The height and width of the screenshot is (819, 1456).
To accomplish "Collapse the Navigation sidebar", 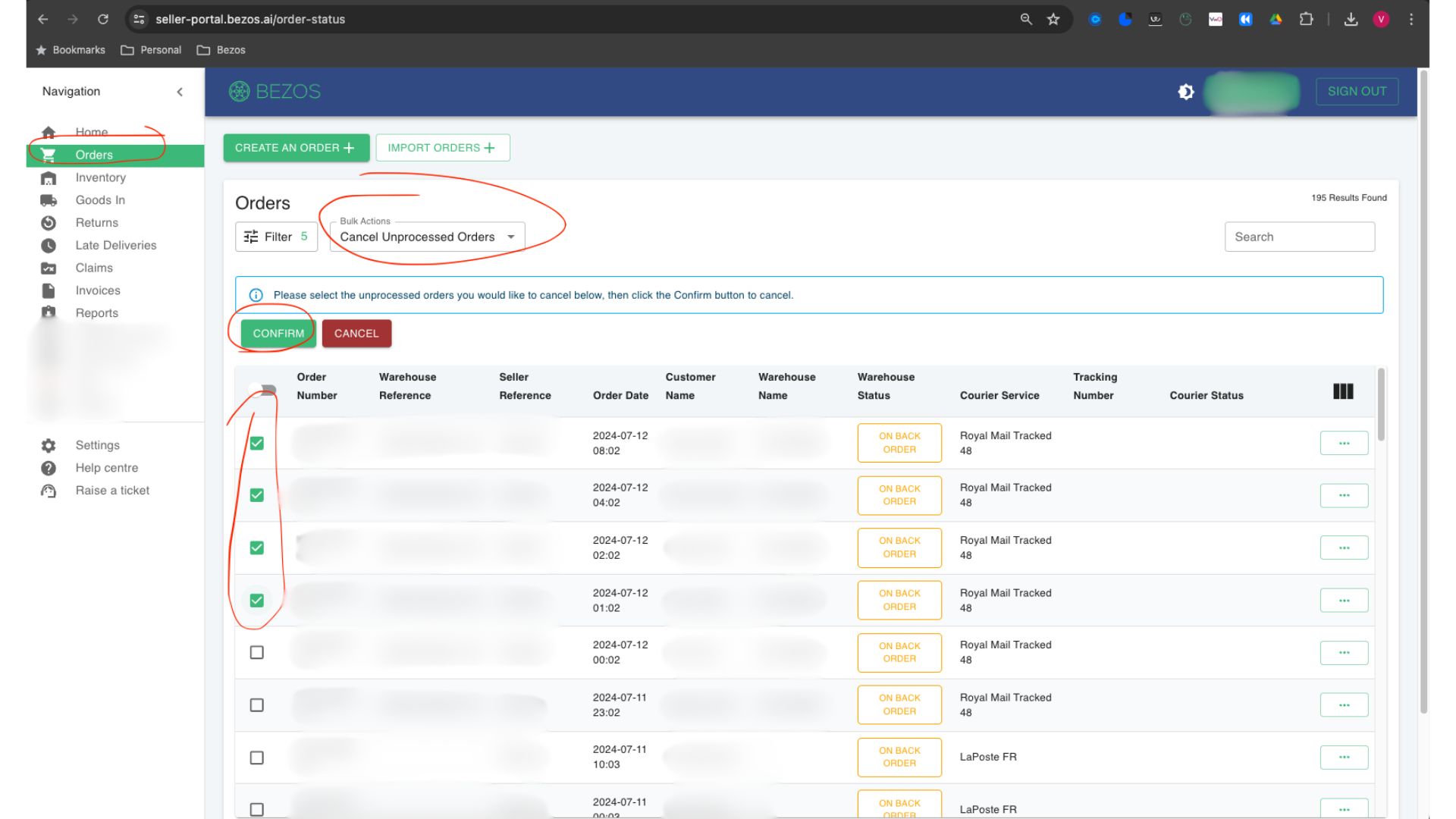I will tap(180, 92).
